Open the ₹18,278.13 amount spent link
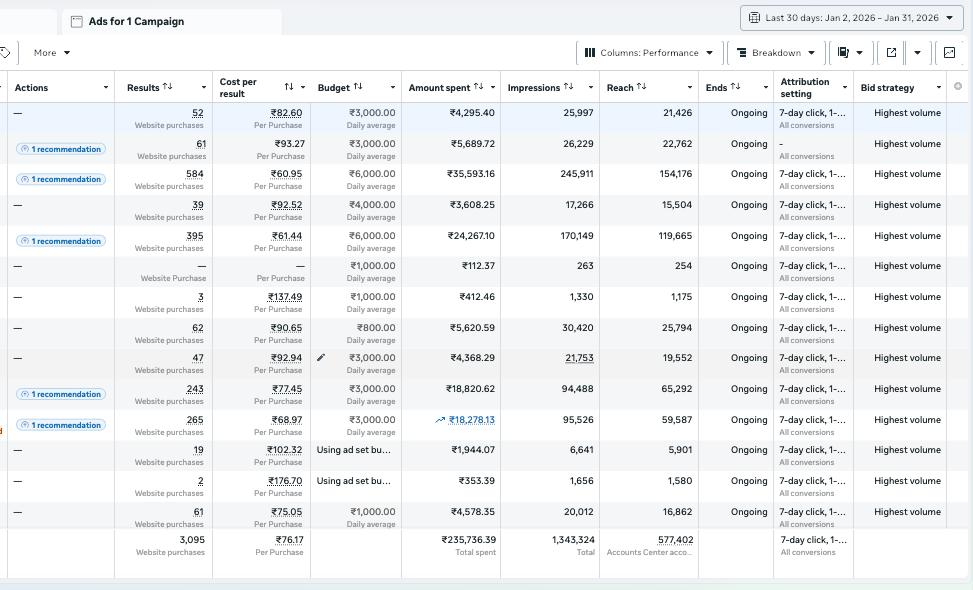 472,420
